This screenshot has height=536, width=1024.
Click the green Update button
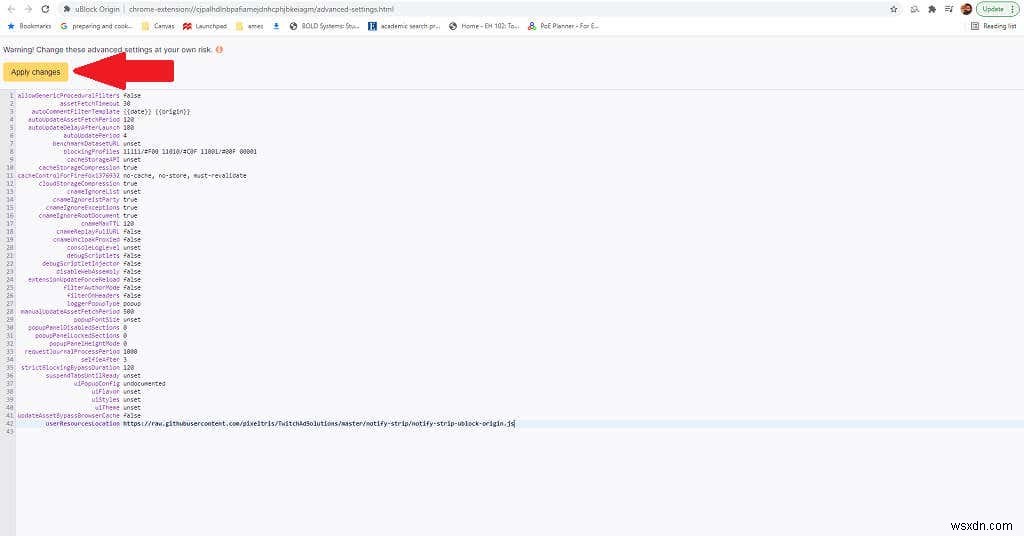point(997,9)
